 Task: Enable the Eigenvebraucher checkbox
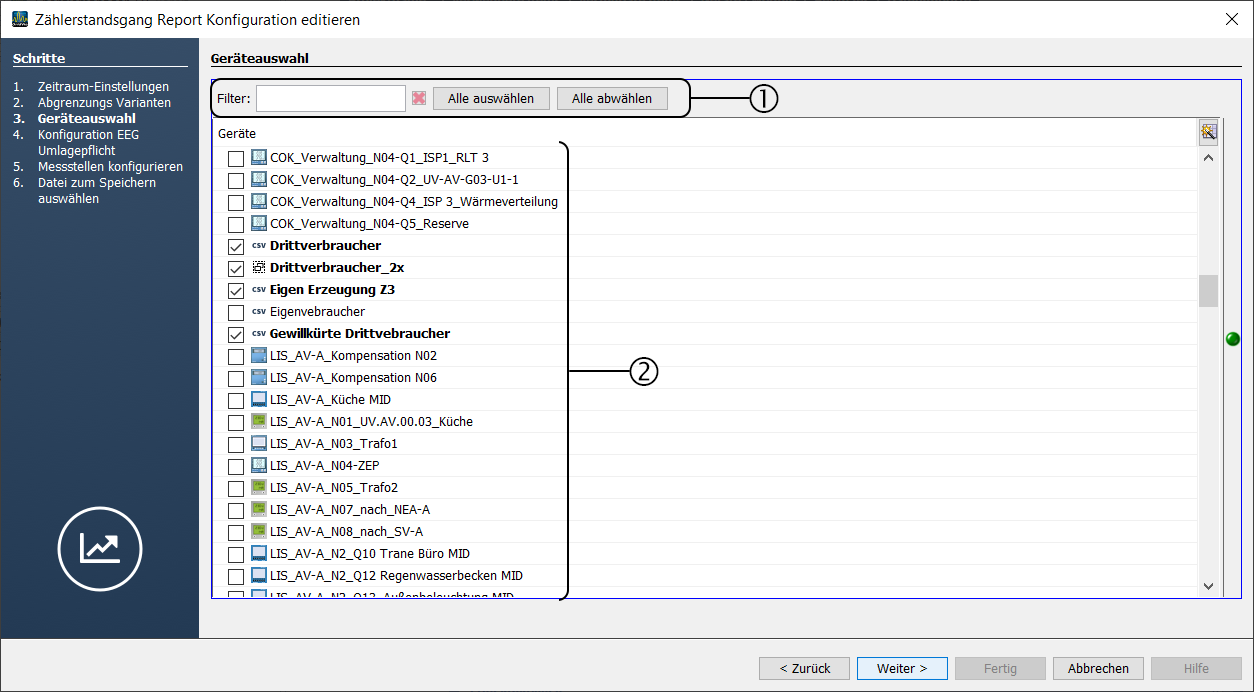coord(236,312)
